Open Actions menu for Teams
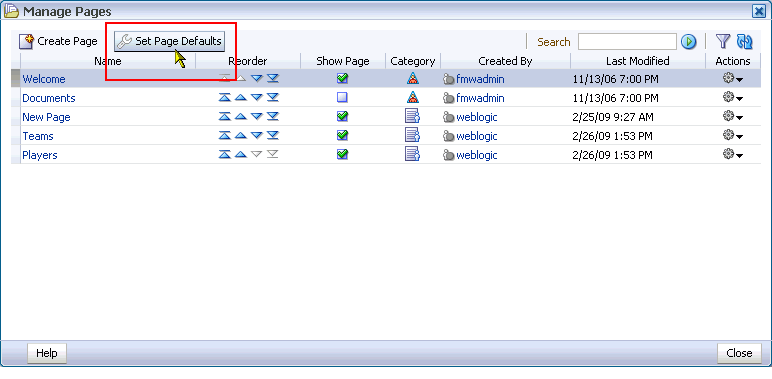Viewport: 772px width, 379px height. coord(733,135)
